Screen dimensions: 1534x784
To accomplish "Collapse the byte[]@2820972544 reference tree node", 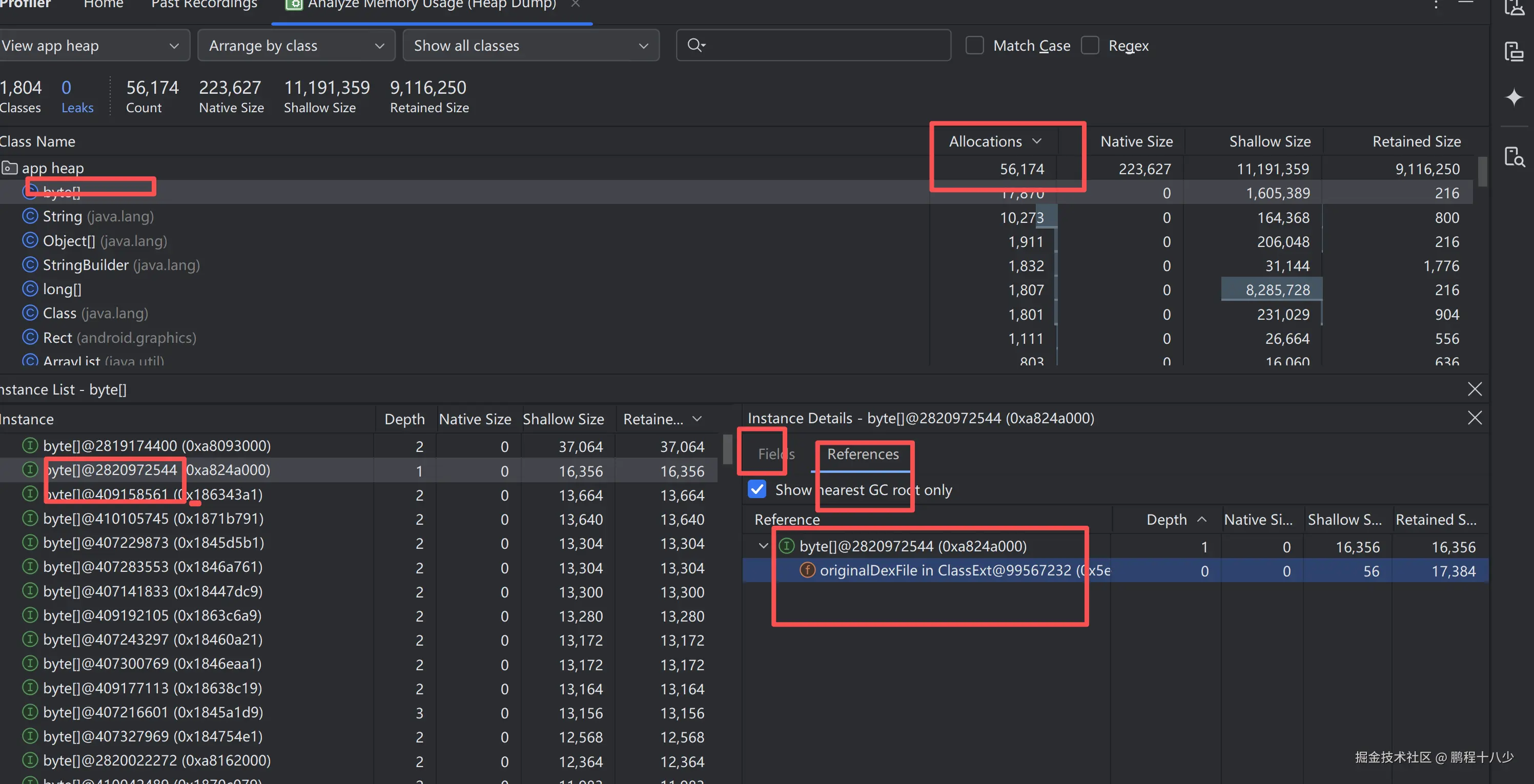I will (x=764, y=546).
